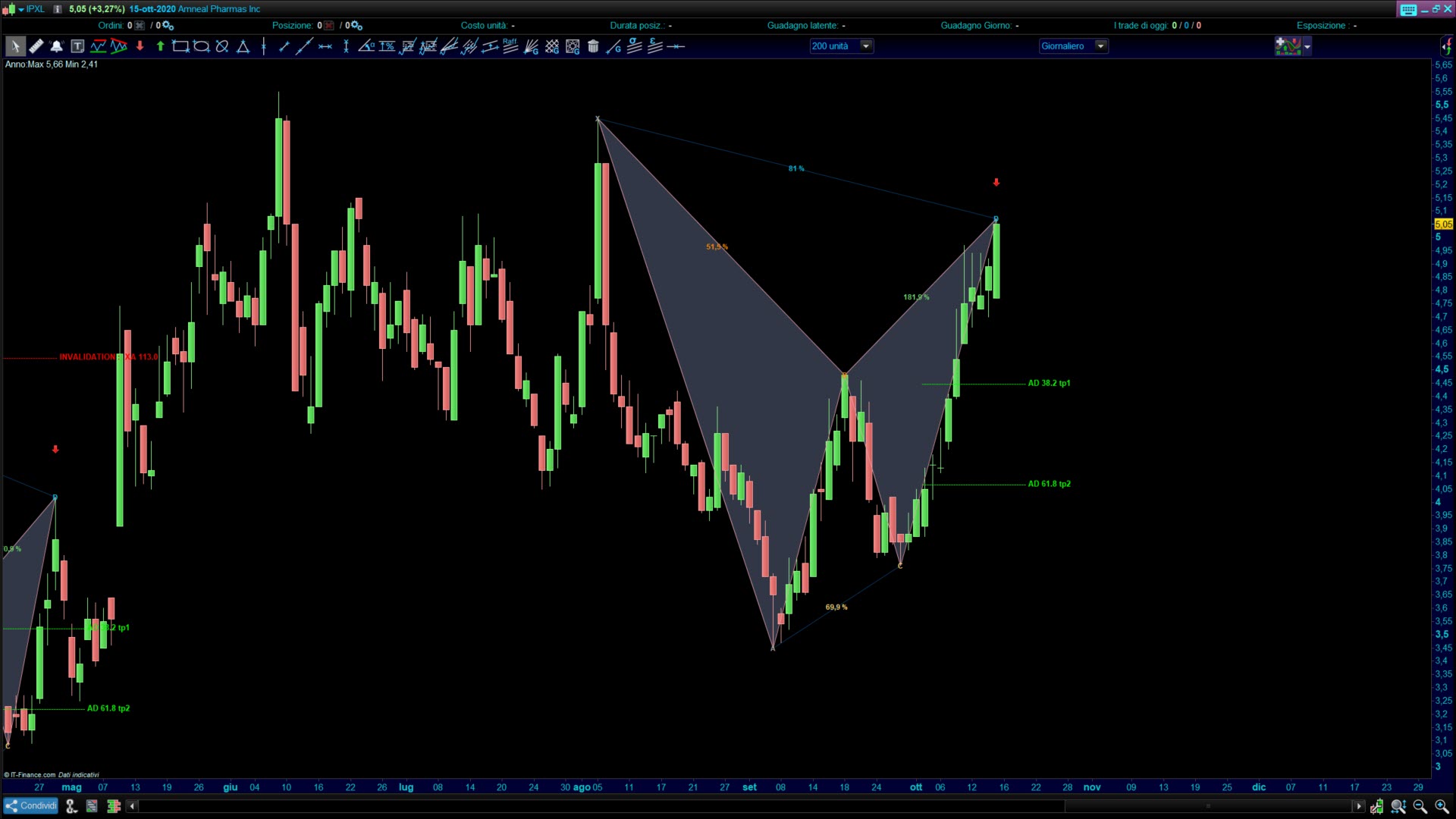Click the alert bell icon
Viewport: 1456px width, 819px height.
point(56,46)
